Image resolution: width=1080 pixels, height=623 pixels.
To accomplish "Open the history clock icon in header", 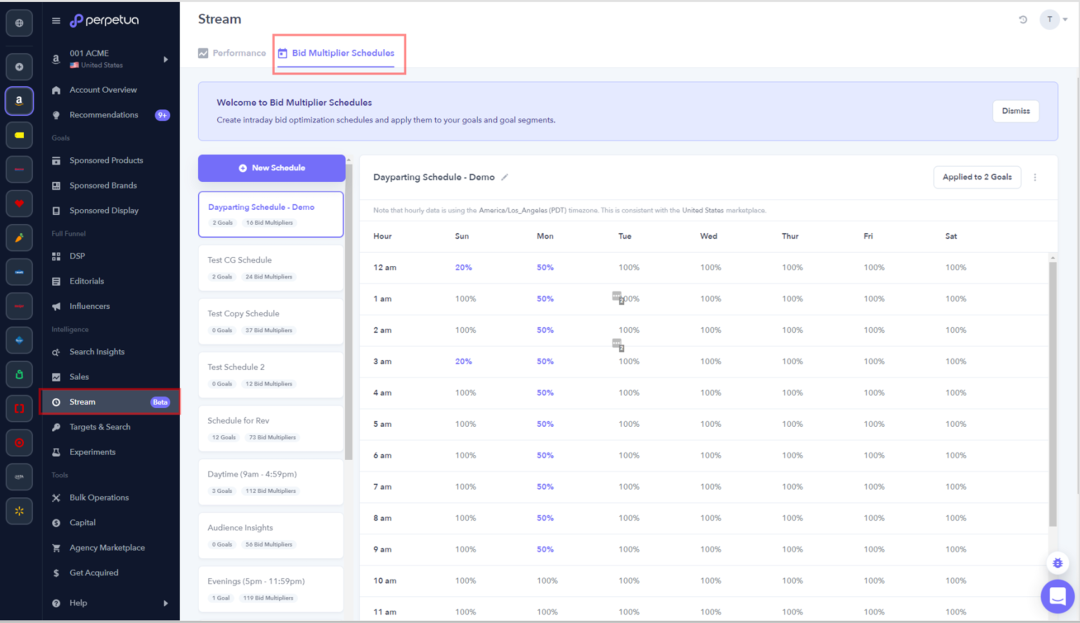I will 1023,20.
